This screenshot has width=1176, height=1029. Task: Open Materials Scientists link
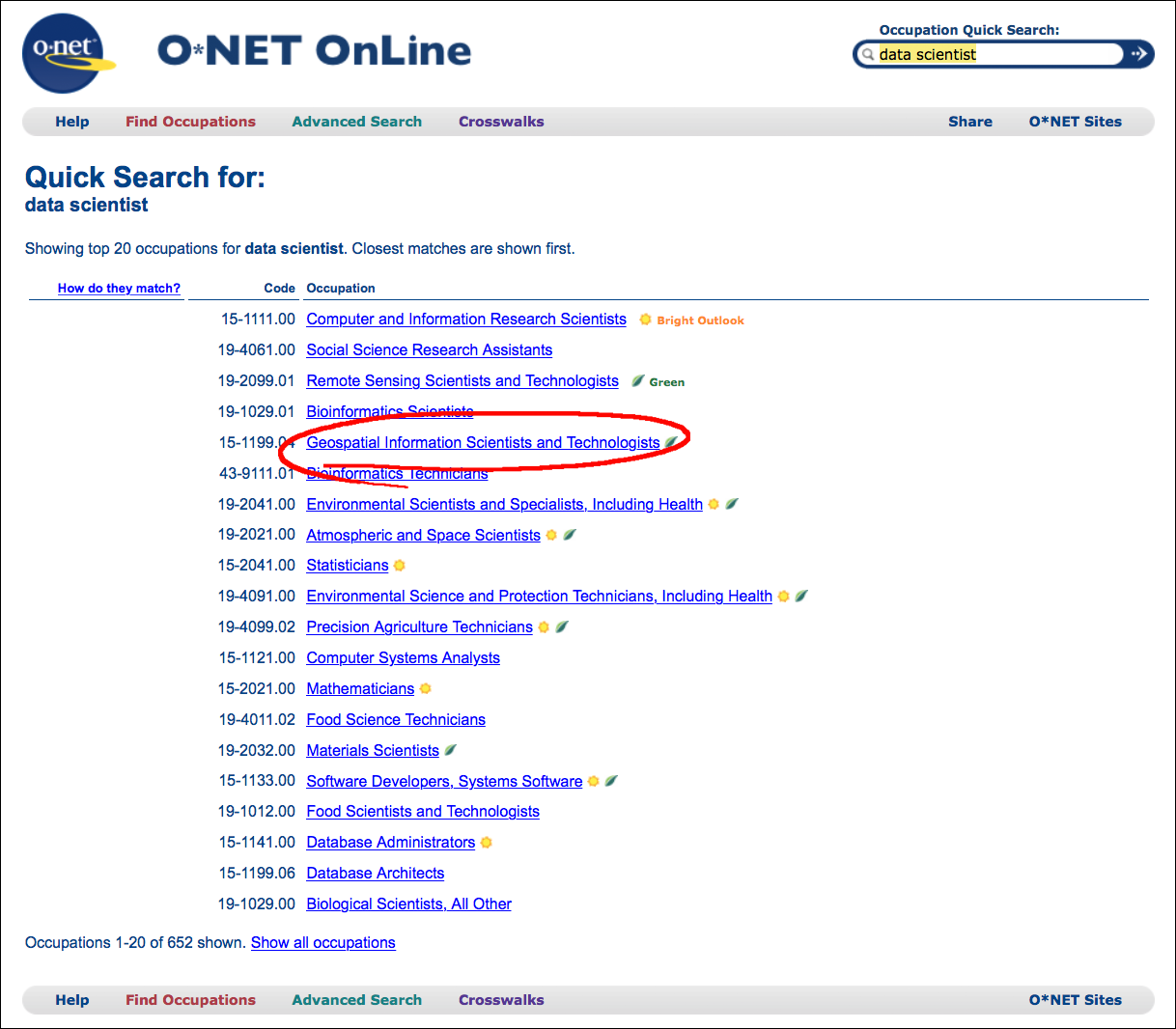click(x=373, y=750)
